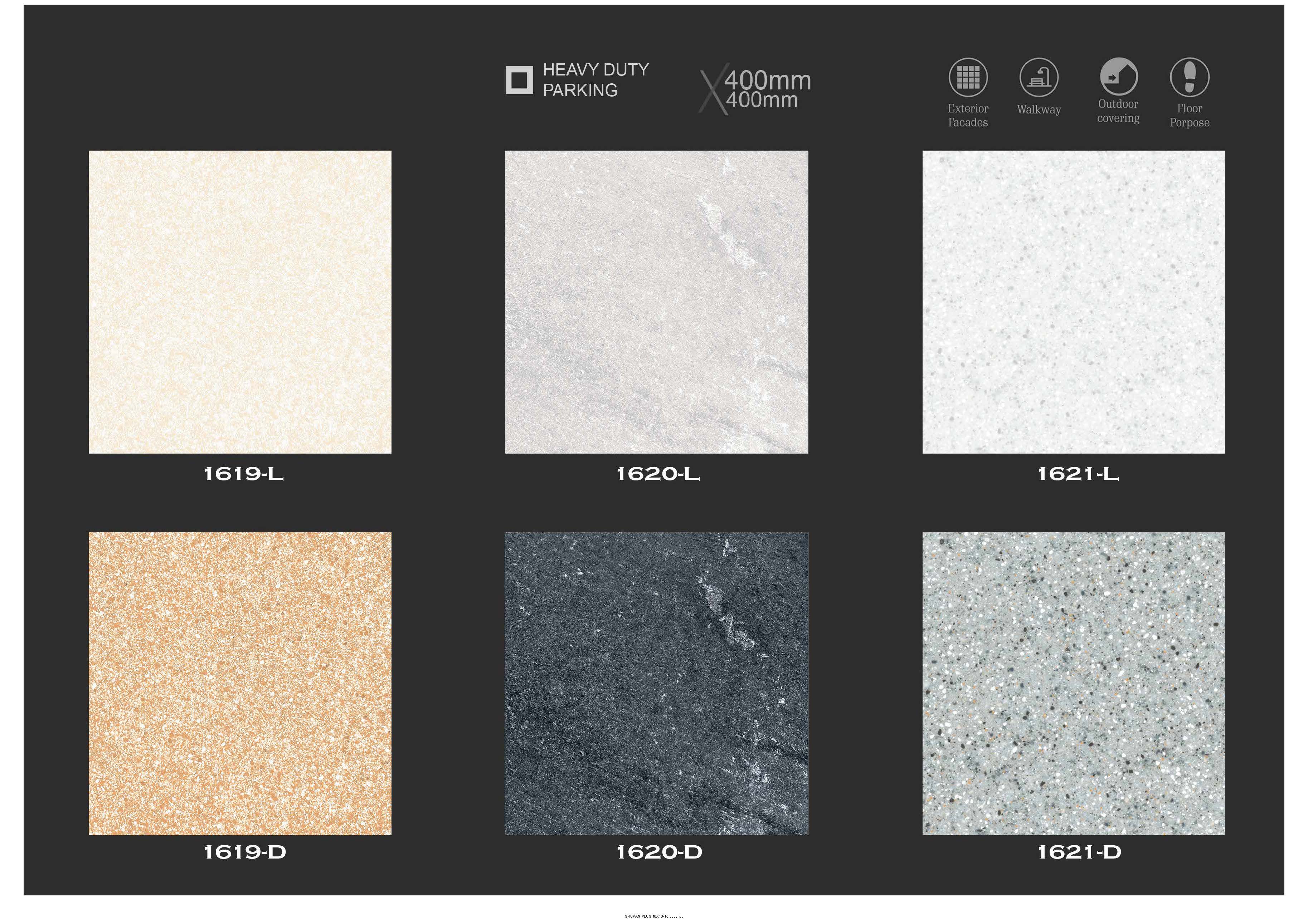Click the 1621-L product code label
This screenshot has height=924, width=1308.
(x=1078, y=474)
